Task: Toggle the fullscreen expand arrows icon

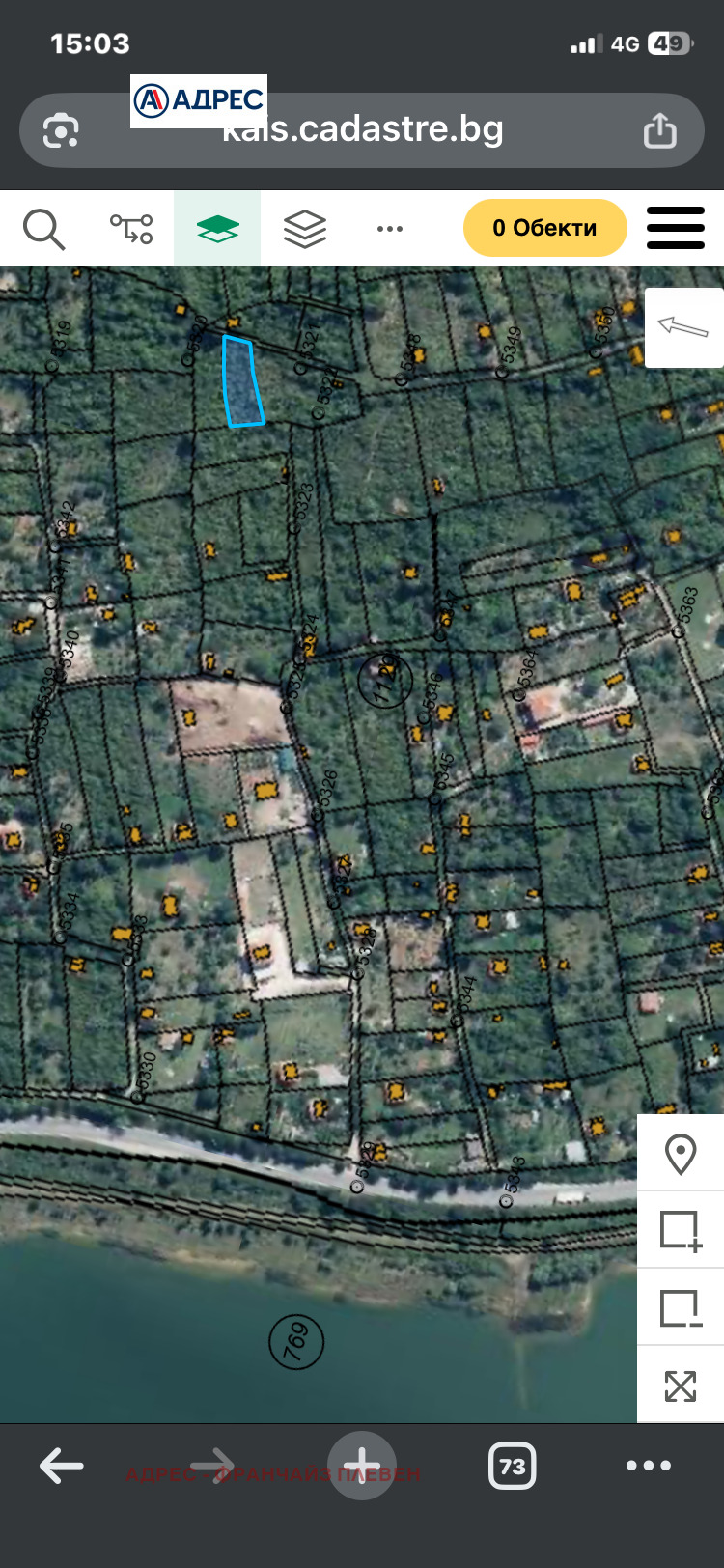Action: 681,1386
